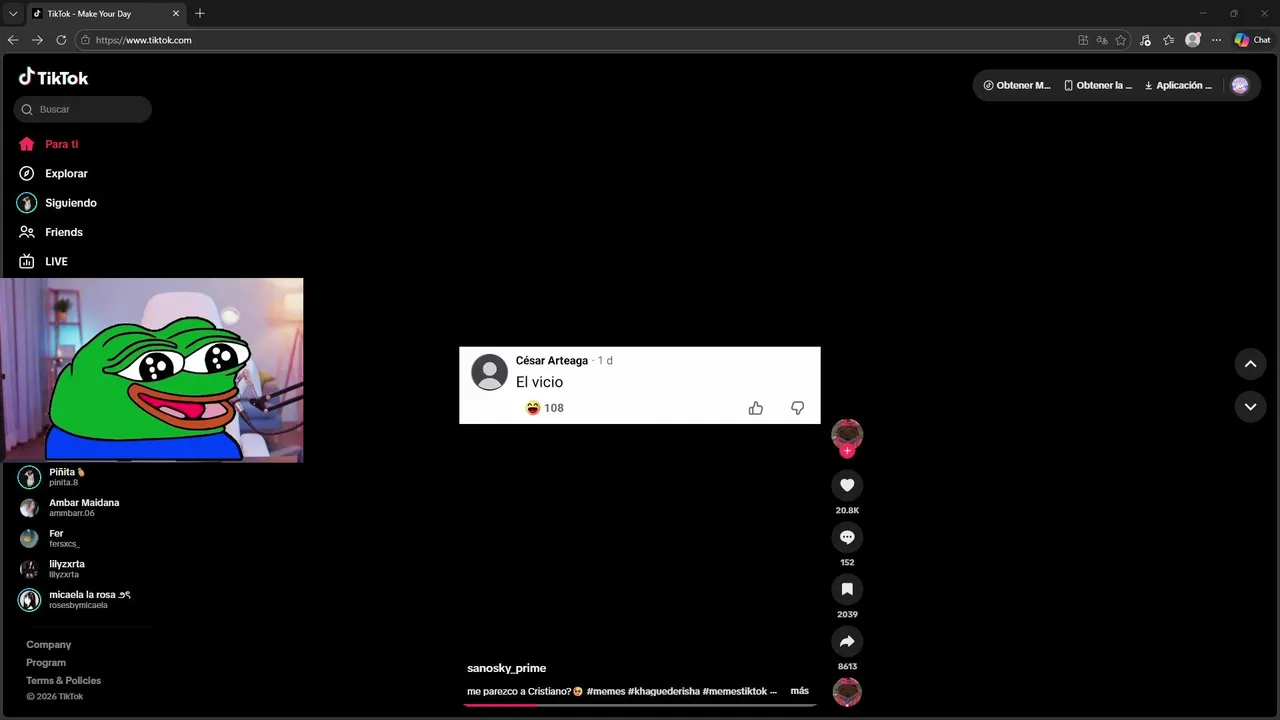Click the 'Obtener M...' button

click(1017, 85)
